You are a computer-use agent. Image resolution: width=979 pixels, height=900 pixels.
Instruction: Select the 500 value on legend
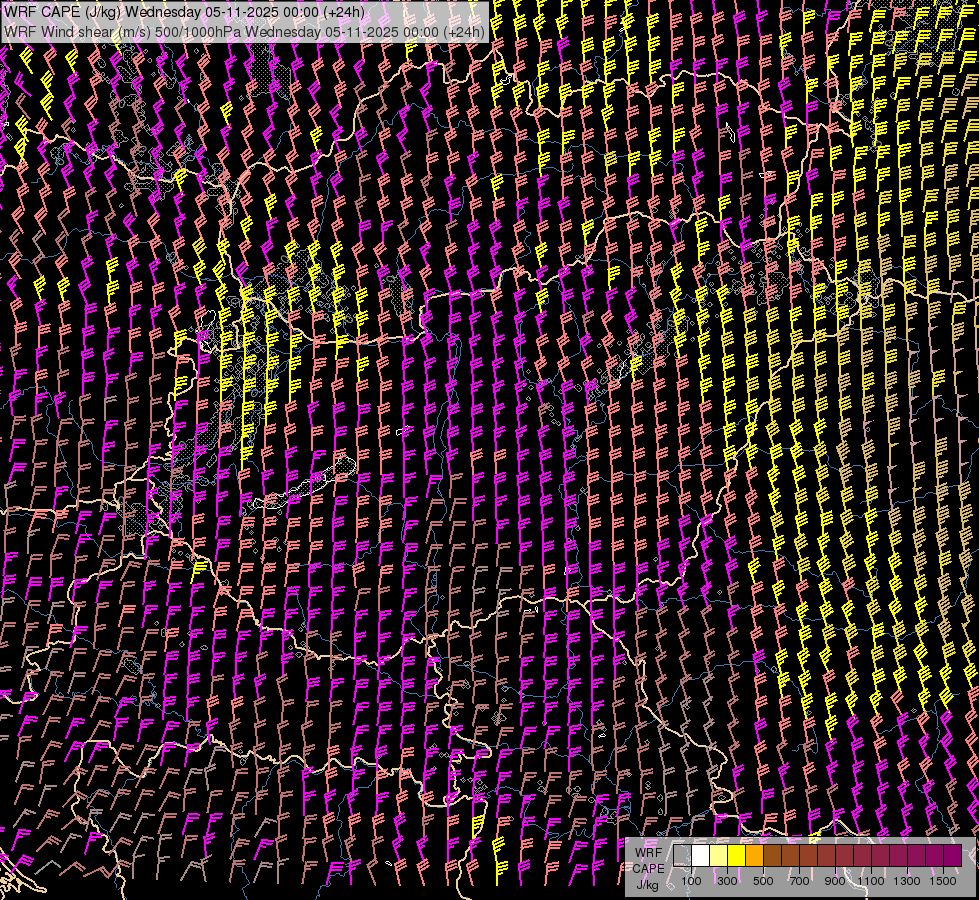(763, 881)
